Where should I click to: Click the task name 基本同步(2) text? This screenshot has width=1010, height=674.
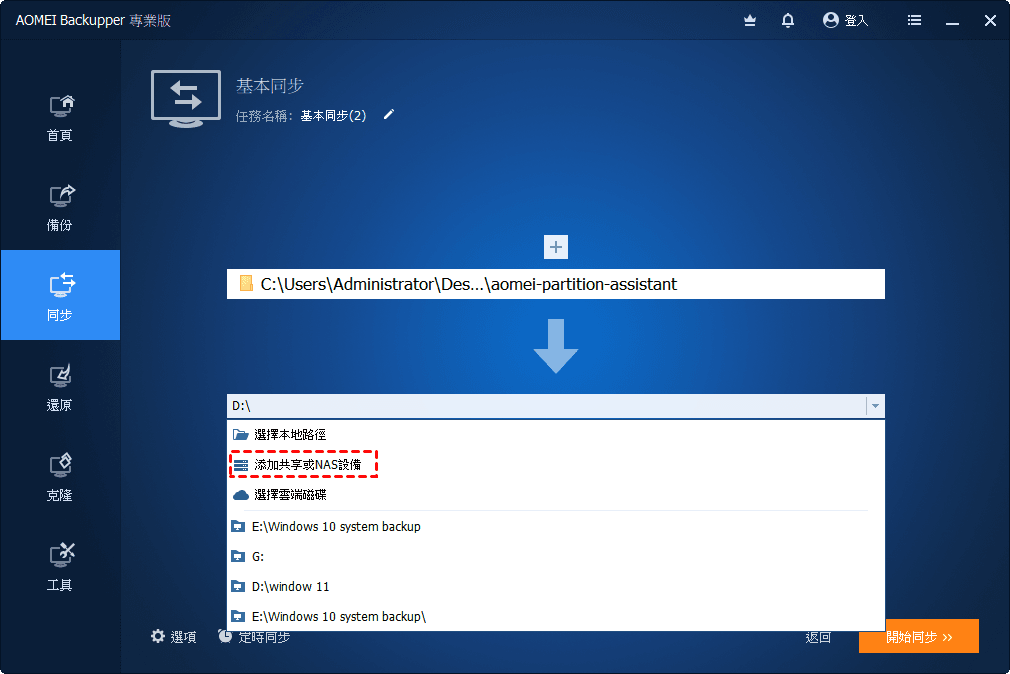[x=333, y=115]
